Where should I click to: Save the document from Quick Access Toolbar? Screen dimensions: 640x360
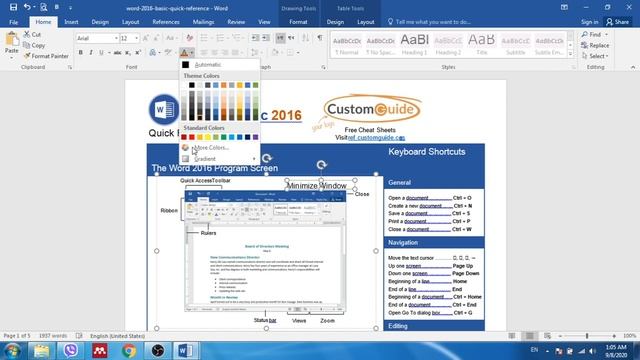pyautogui.click(x=13, y=7)
